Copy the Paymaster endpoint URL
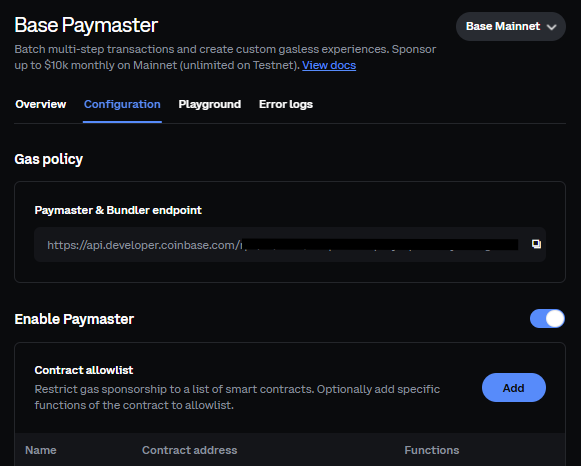581x466 pixels. [x=536, y=244]
